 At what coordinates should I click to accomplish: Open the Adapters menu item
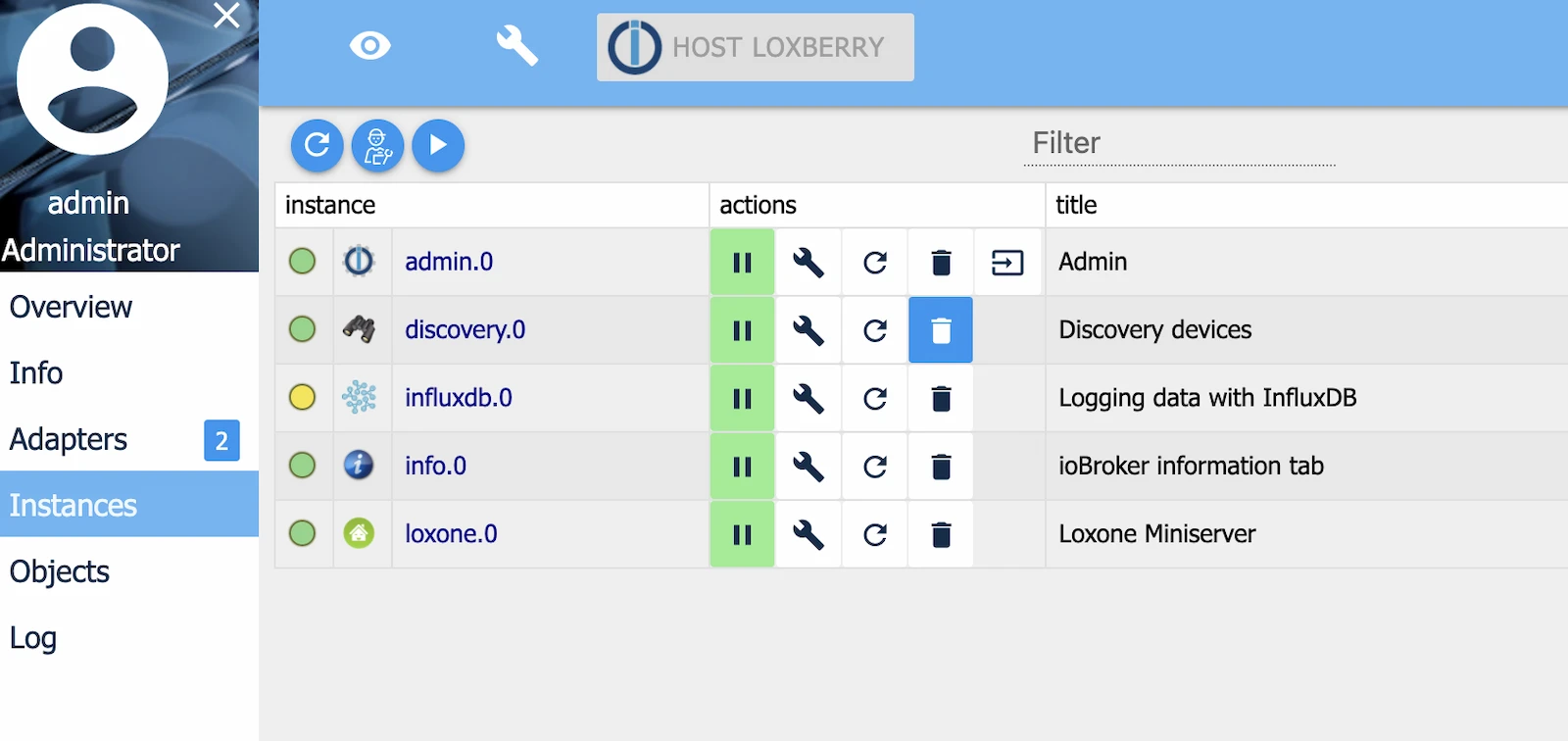click(129, 439)
